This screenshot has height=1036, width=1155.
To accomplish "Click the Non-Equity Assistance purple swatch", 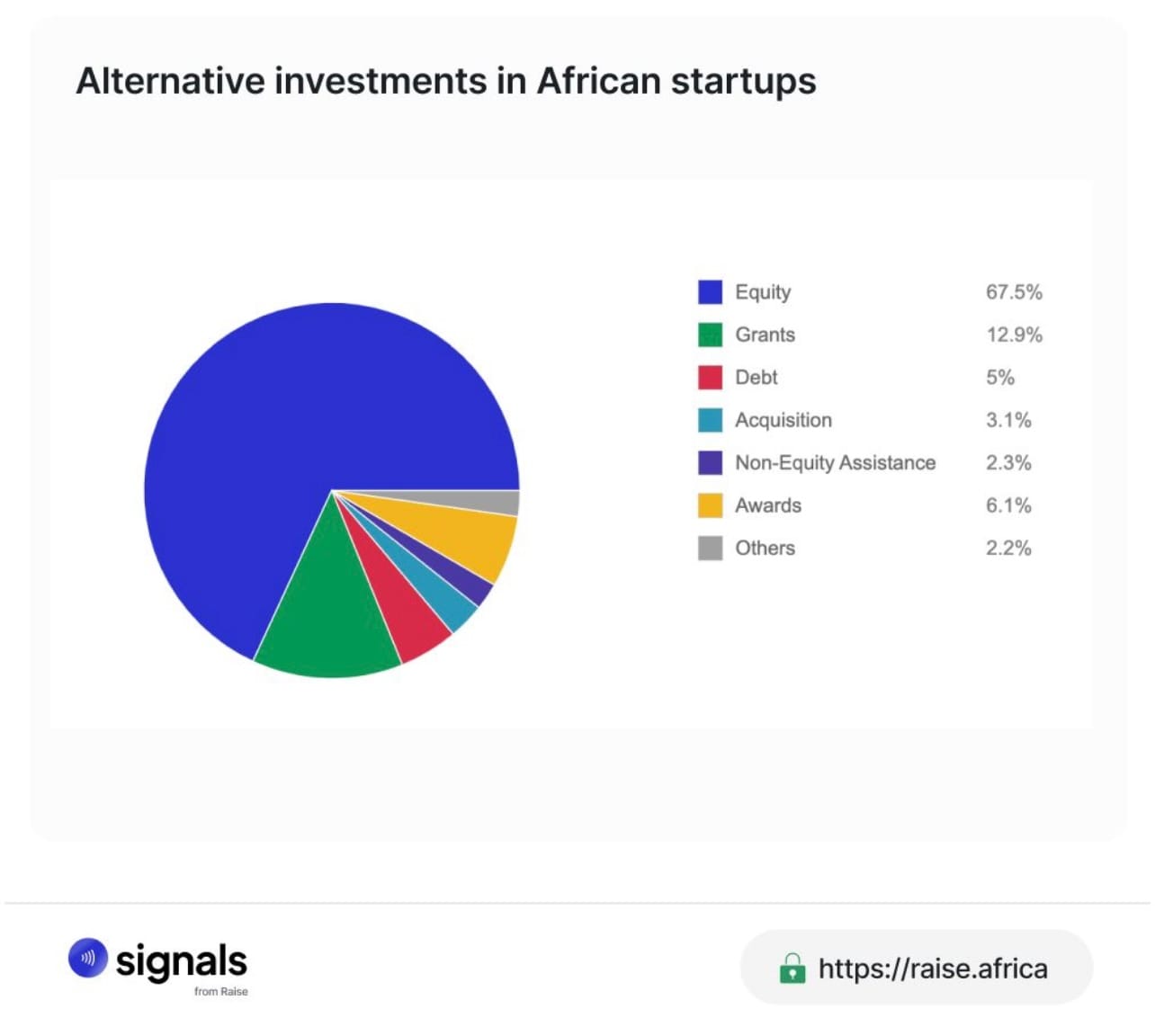I will pyautogui.click(x=710, y=462).
